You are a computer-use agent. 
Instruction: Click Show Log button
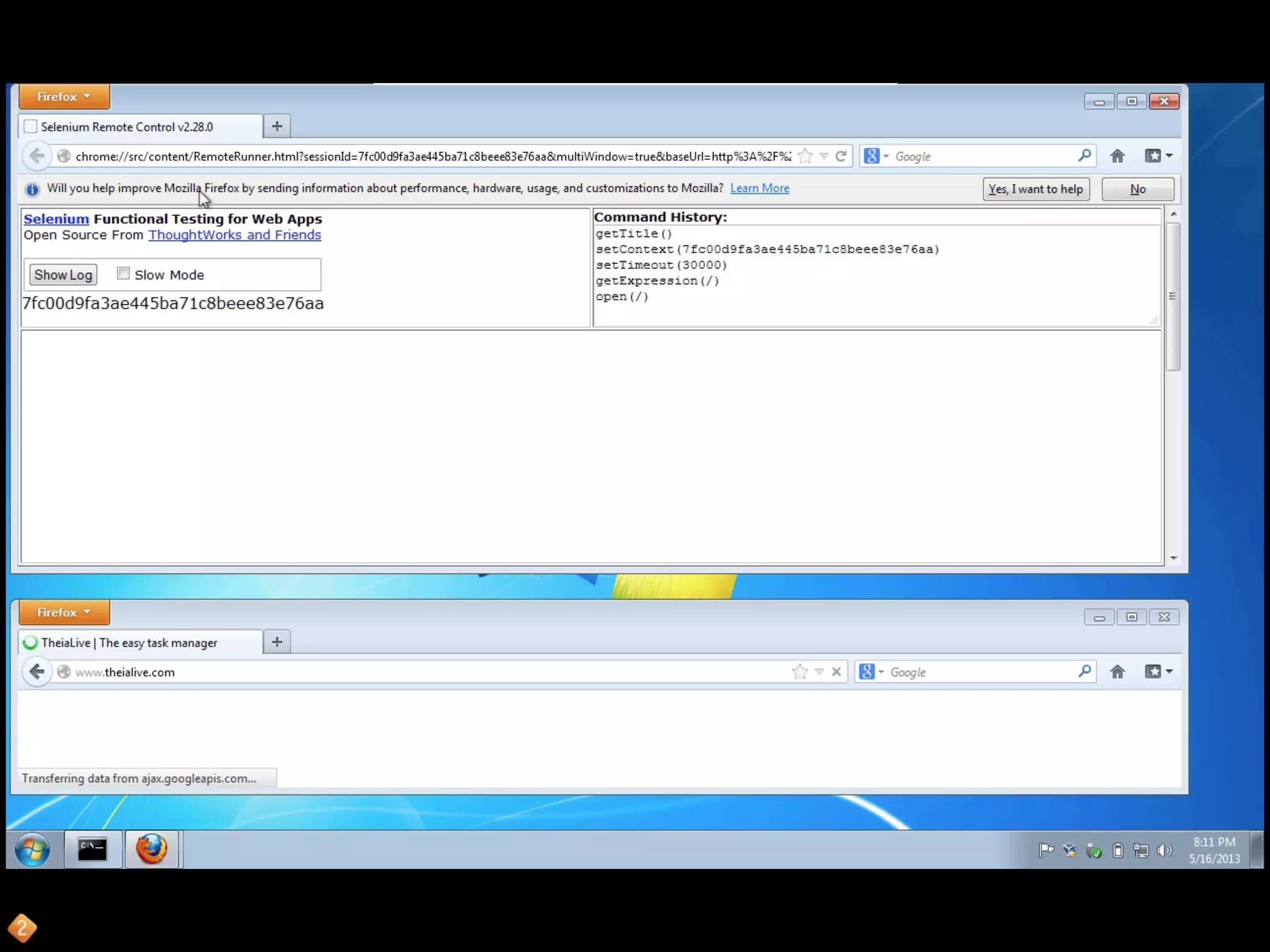(x=63, y=275)
